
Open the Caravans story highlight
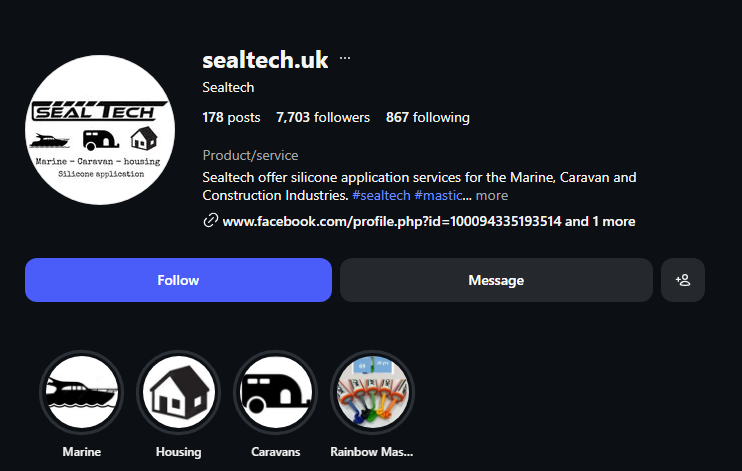(x=275, y=392)
